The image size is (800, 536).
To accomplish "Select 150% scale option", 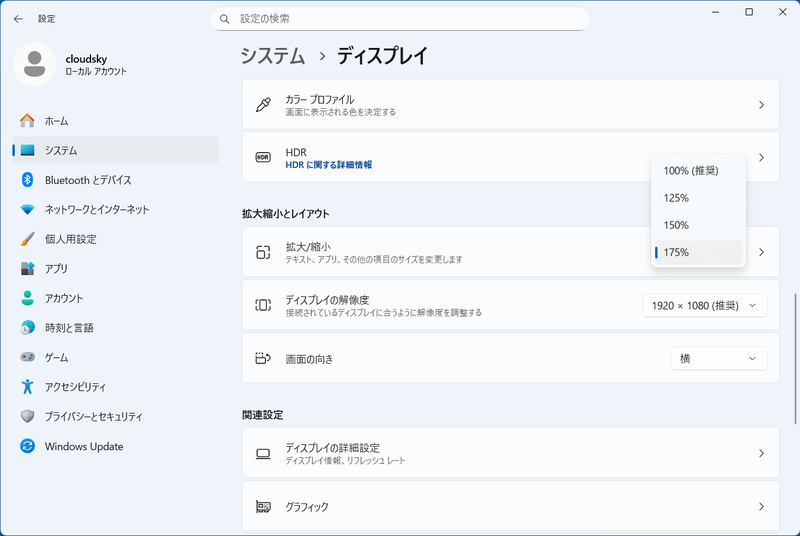I will pyautogui.click(x=698, y=225).
